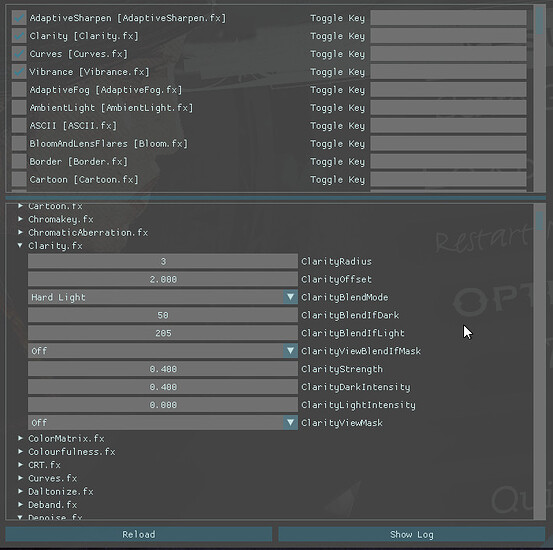
Task: Enable the AdaptiveFog effect checkbox
Action: point(19,90)
